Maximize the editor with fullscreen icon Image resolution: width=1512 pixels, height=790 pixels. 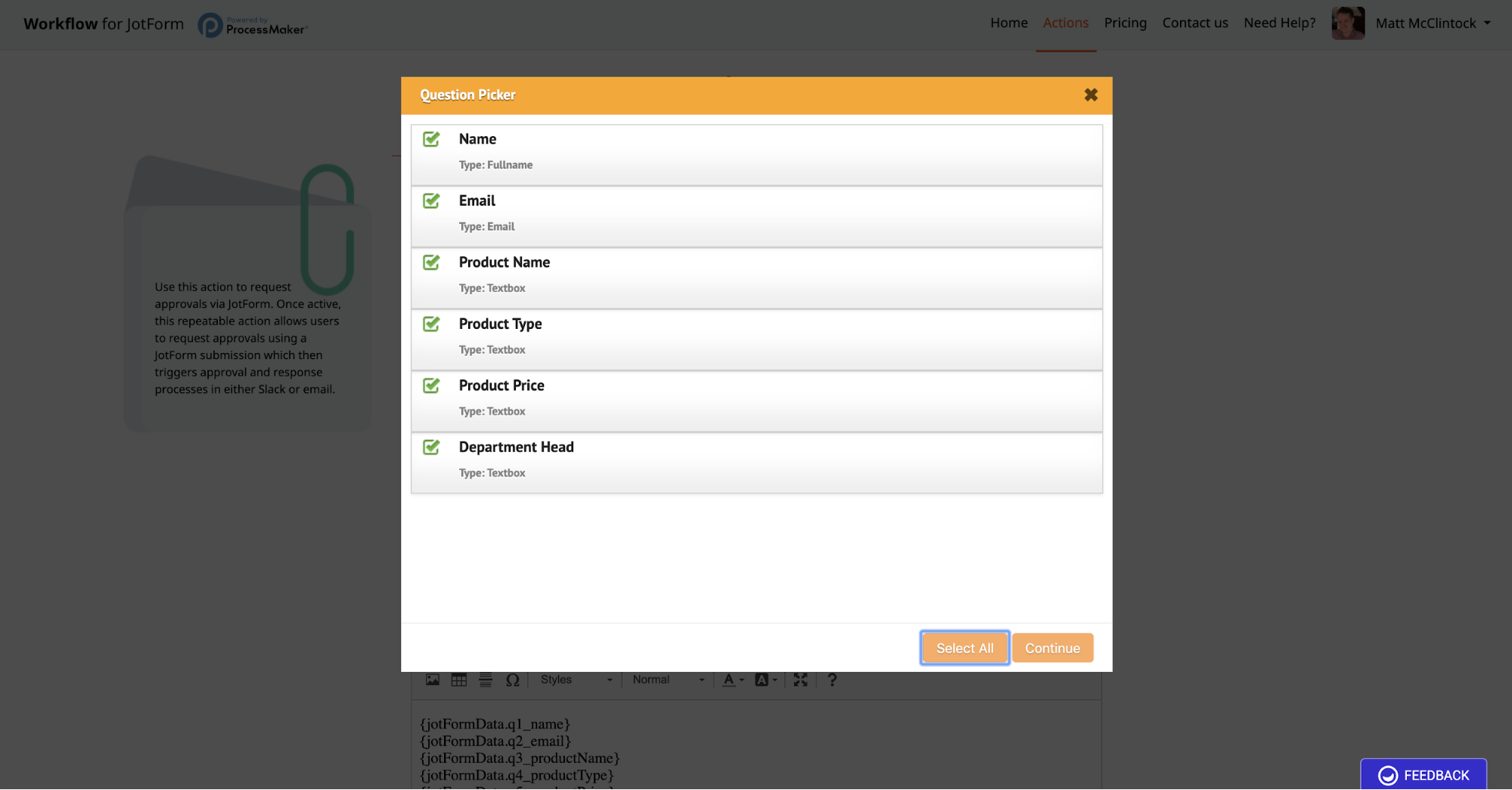[x=800, y=680]
